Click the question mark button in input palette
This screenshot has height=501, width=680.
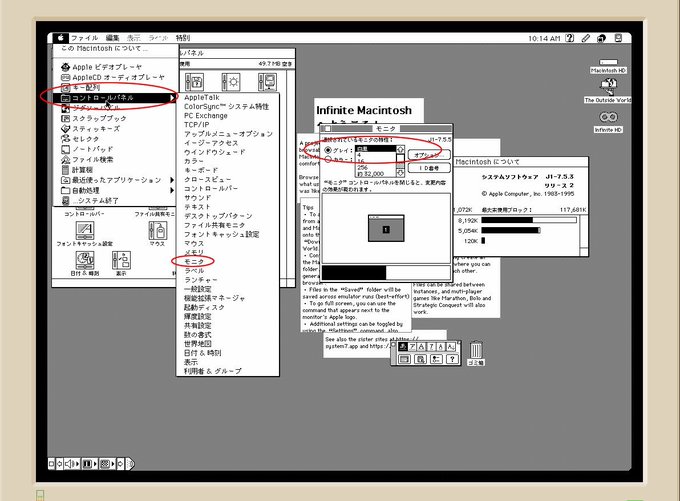[452, 359]
